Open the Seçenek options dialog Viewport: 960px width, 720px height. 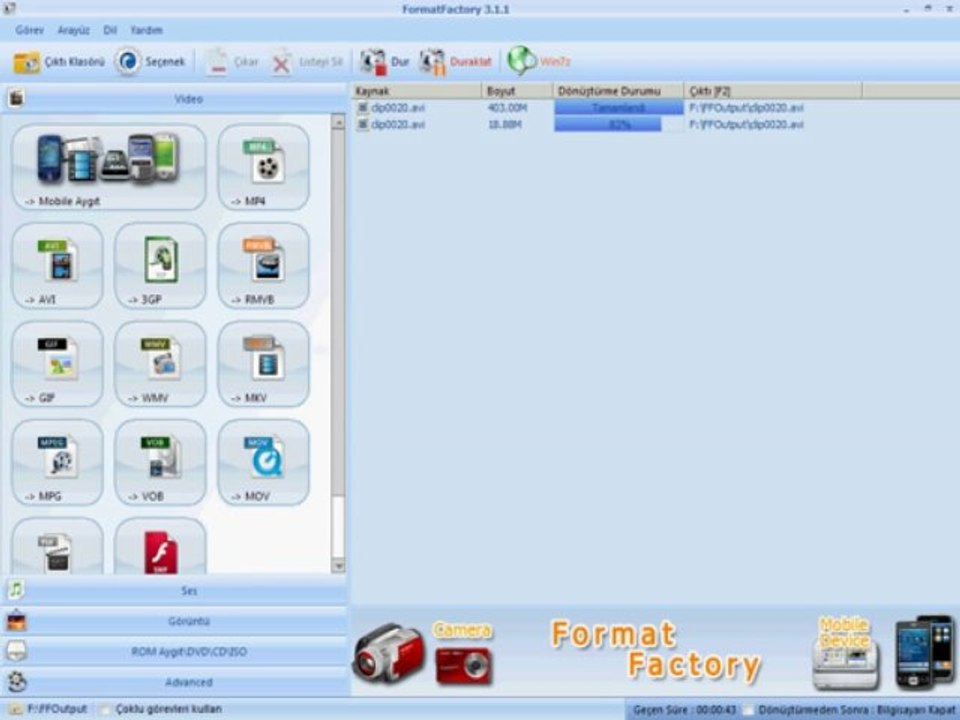(x=150, y=62)
